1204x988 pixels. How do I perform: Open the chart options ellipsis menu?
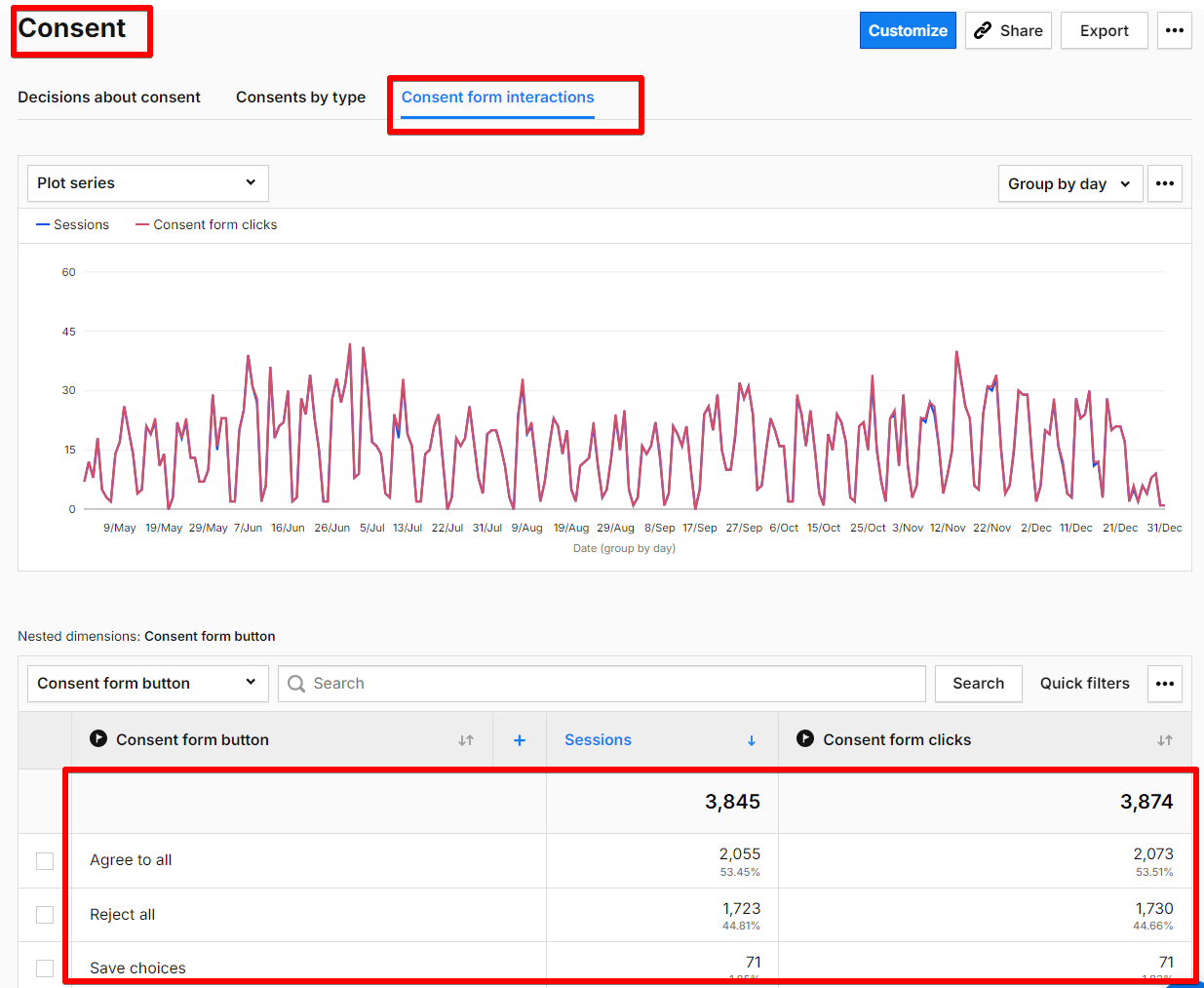(x=1164, y=183)
